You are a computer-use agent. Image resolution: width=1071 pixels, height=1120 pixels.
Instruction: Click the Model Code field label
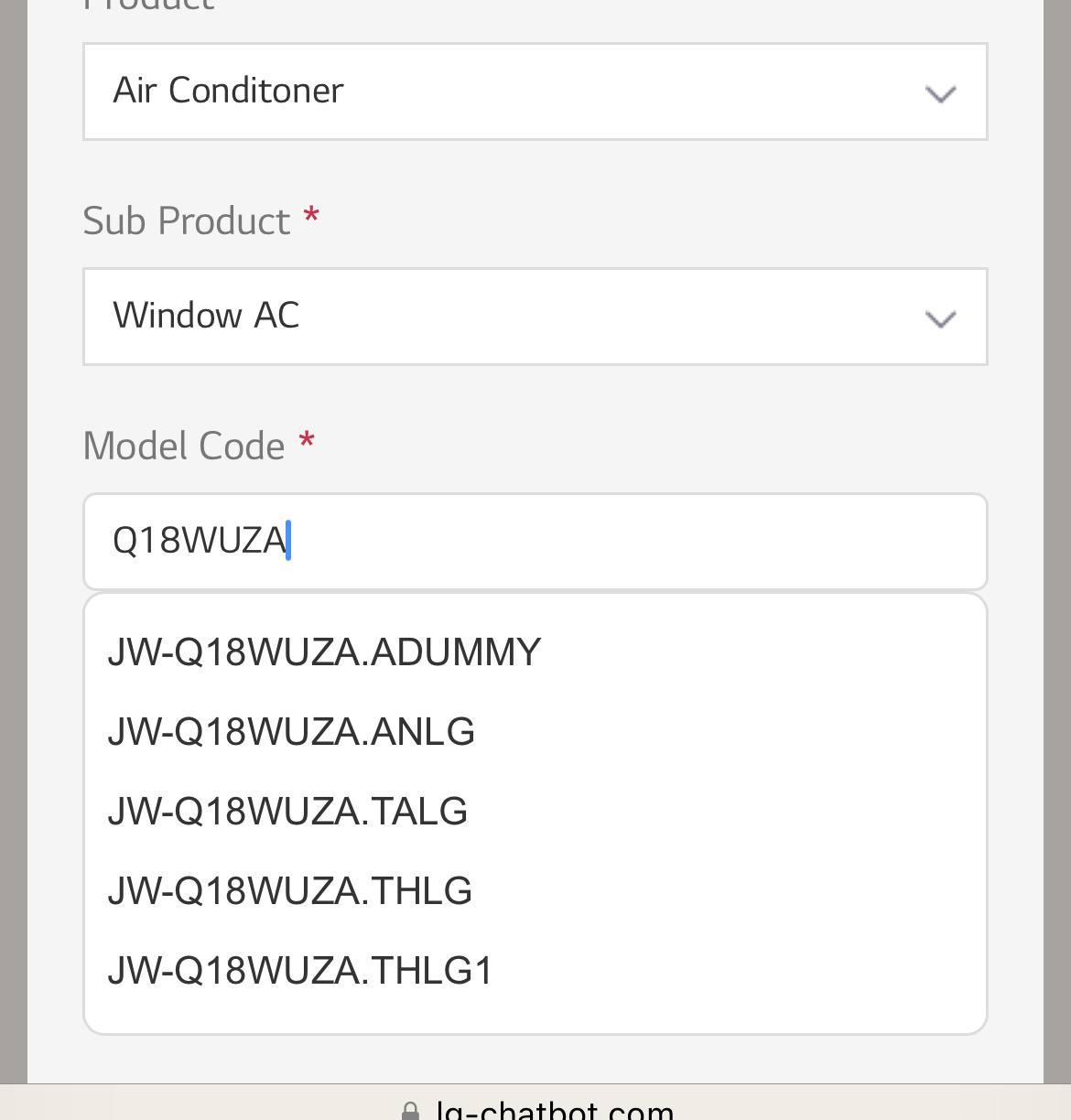(184, 447)
